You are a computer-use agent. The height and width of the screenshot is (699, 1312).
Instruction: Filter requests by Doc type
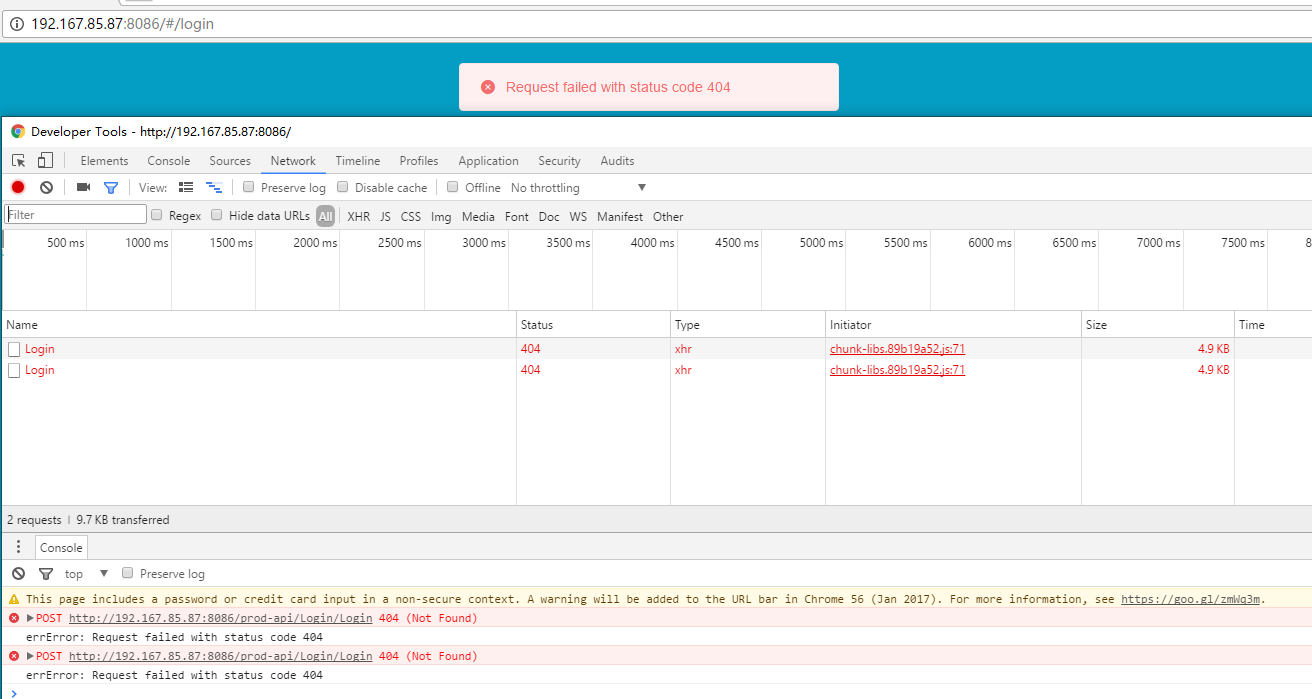pos(549,216)
